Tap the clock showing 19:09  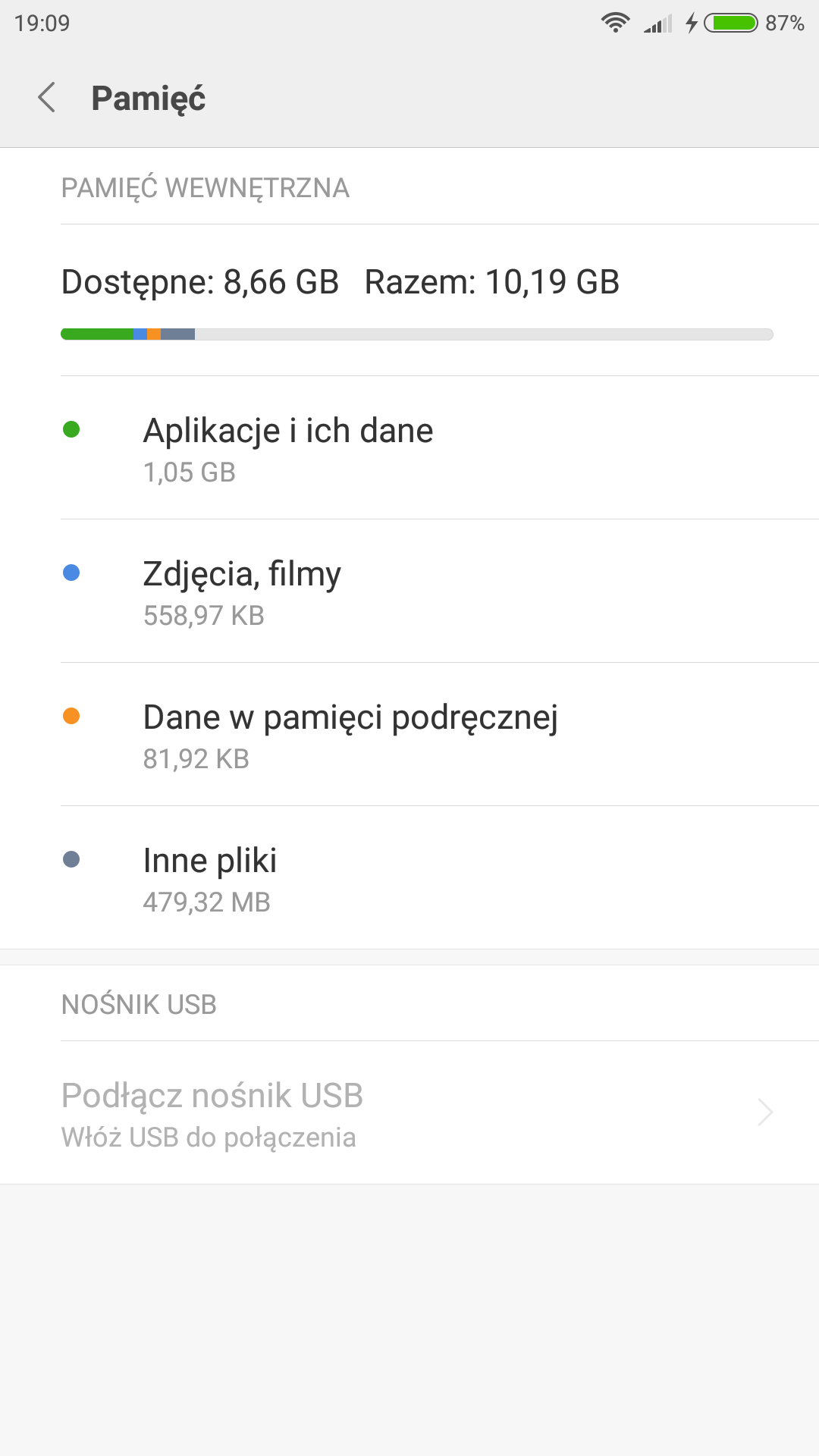coord(42,23)
